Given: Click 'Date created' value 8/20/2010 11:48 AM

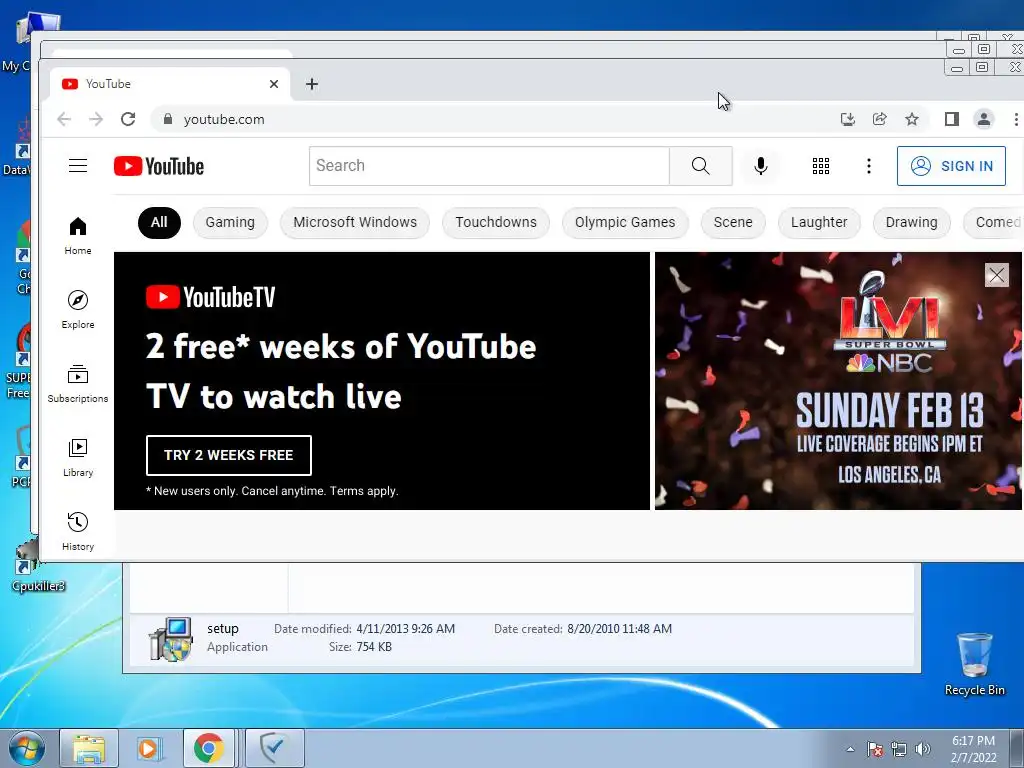Looking at the screenshot, I should click(619, 629).
